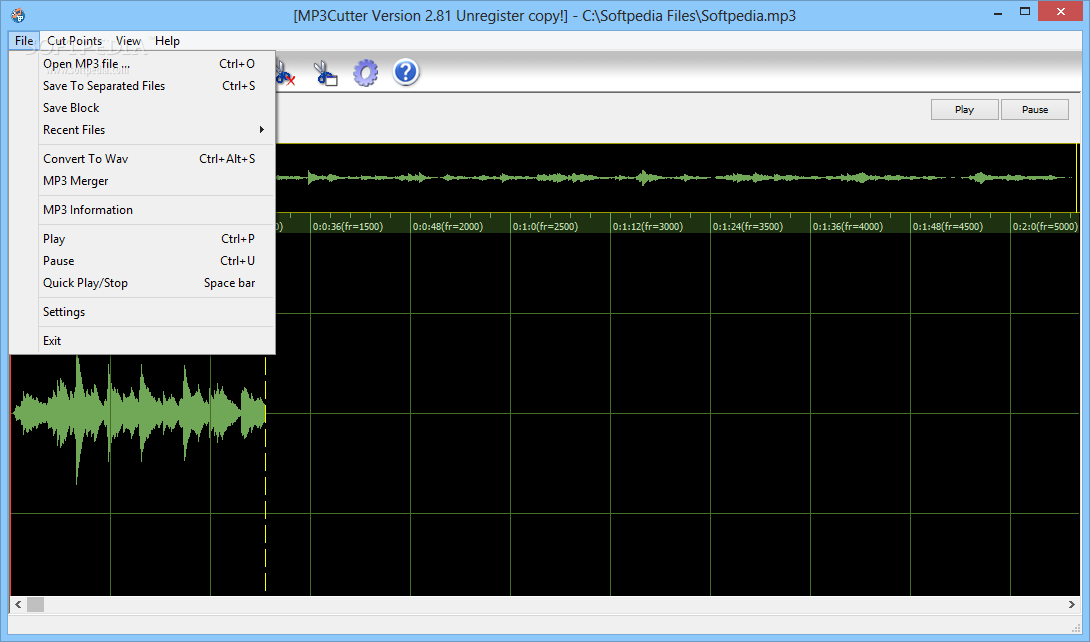Close the MP3Cutter window

pos(1061,12)
